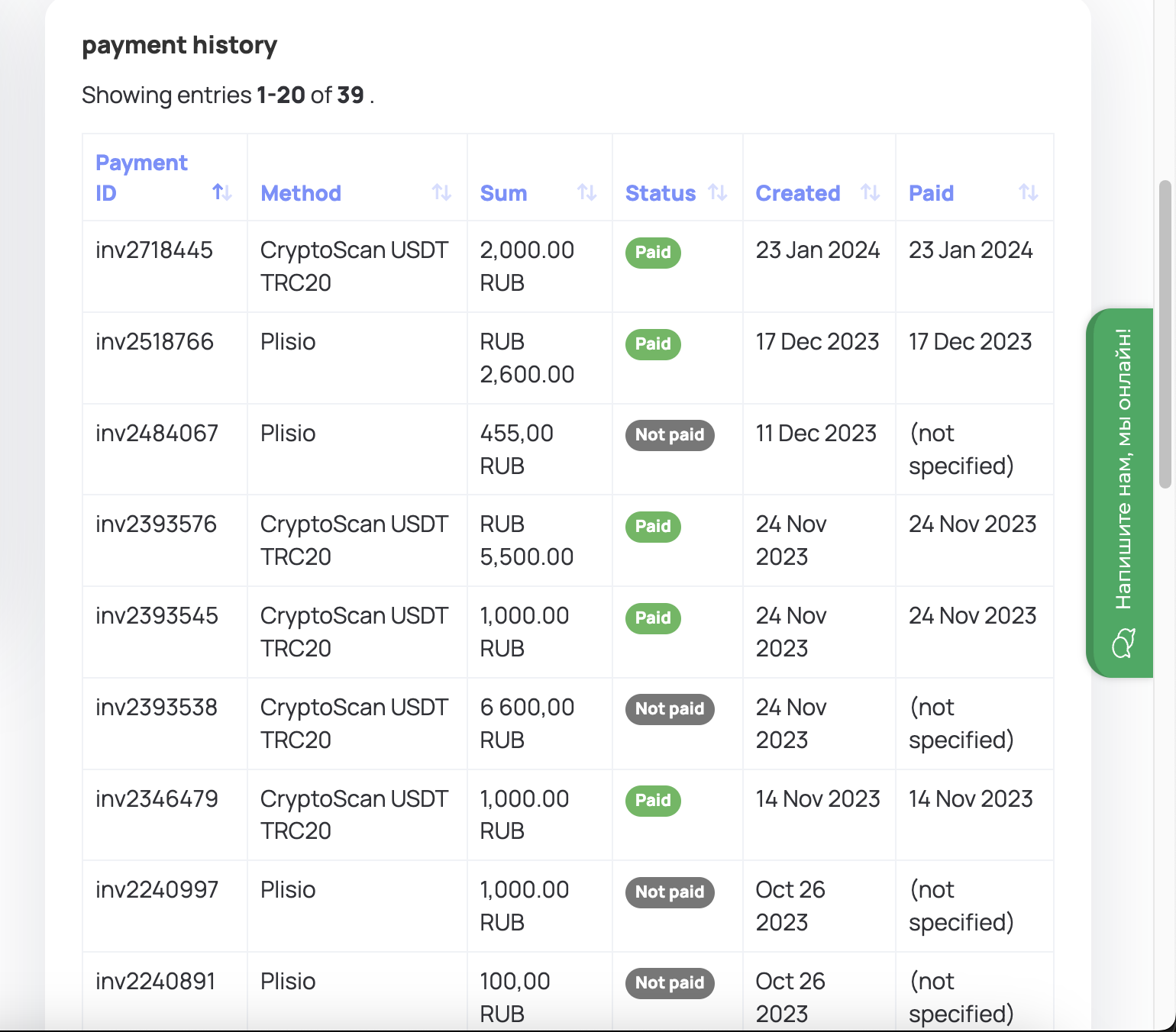Image resolution: width=1176 pixels, height=1032 pixels.
Task: Open the green online chat side tab
Action: tap(1121, 469)
